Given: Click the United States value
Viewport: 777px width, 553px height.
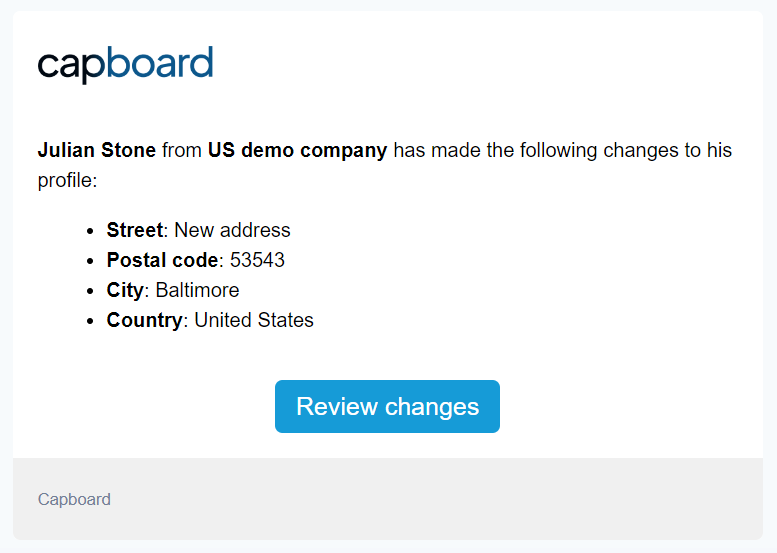Looking at the screenshot, I should click(x=254, y=320).
